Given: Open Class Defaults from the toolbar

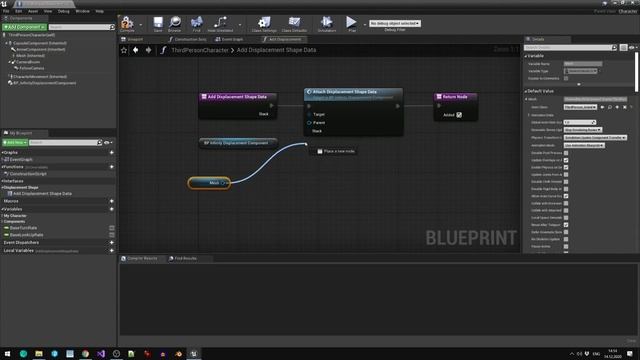Looking at the screenshot, I should (294, 24).
